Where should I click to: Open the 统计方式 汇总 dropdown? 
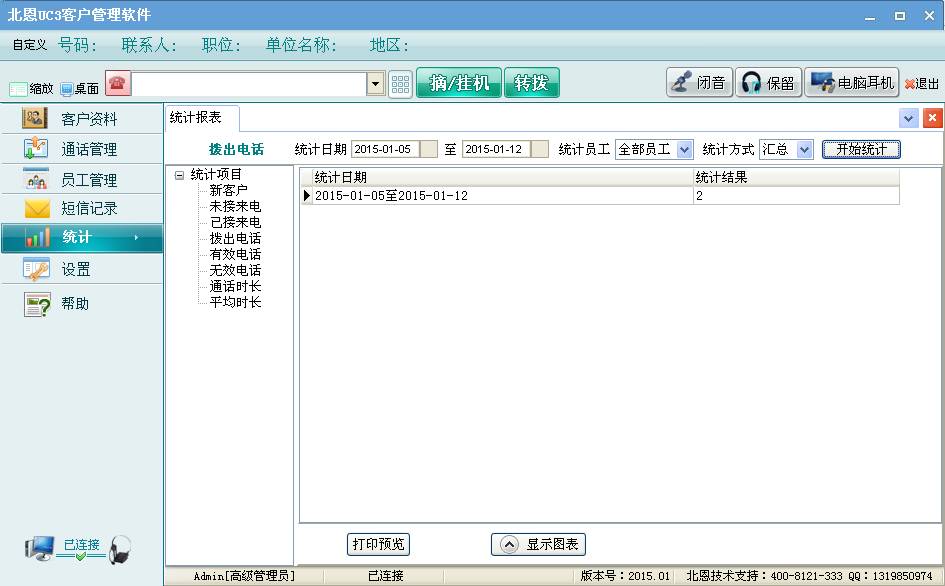[x=786, y=149]
